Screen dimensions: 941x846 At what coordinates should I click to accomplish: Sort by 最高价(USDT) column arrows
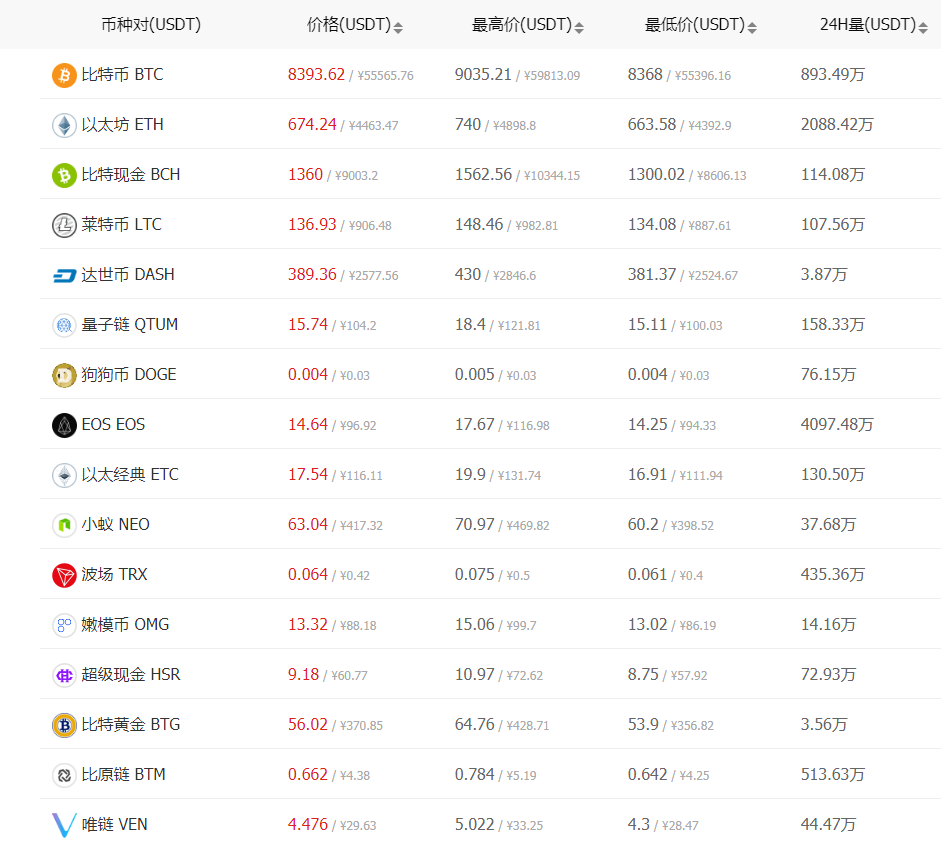[x=579, y=27]
